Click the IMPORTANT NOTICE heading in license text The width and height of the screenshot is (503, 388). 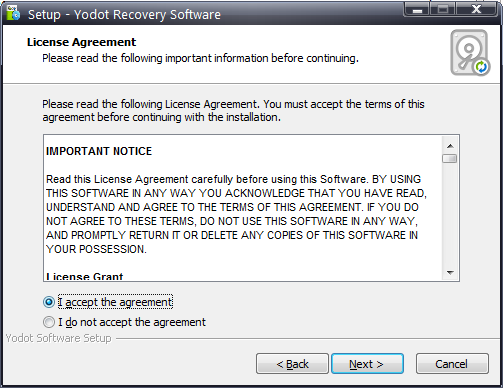(x=99, y=151)
